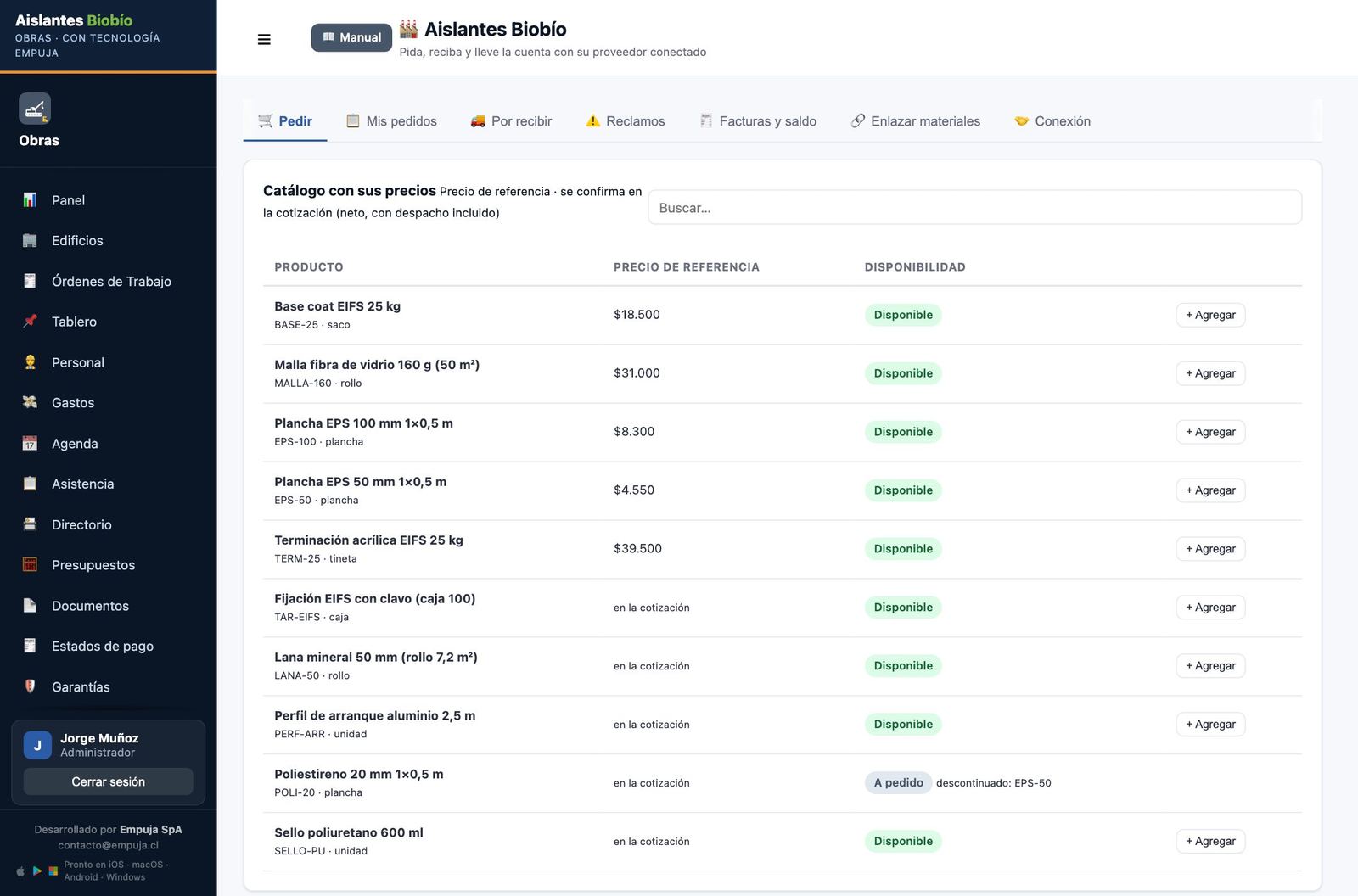Click the Directorio icon
The image size is (1358, 896).
[30, 524]
